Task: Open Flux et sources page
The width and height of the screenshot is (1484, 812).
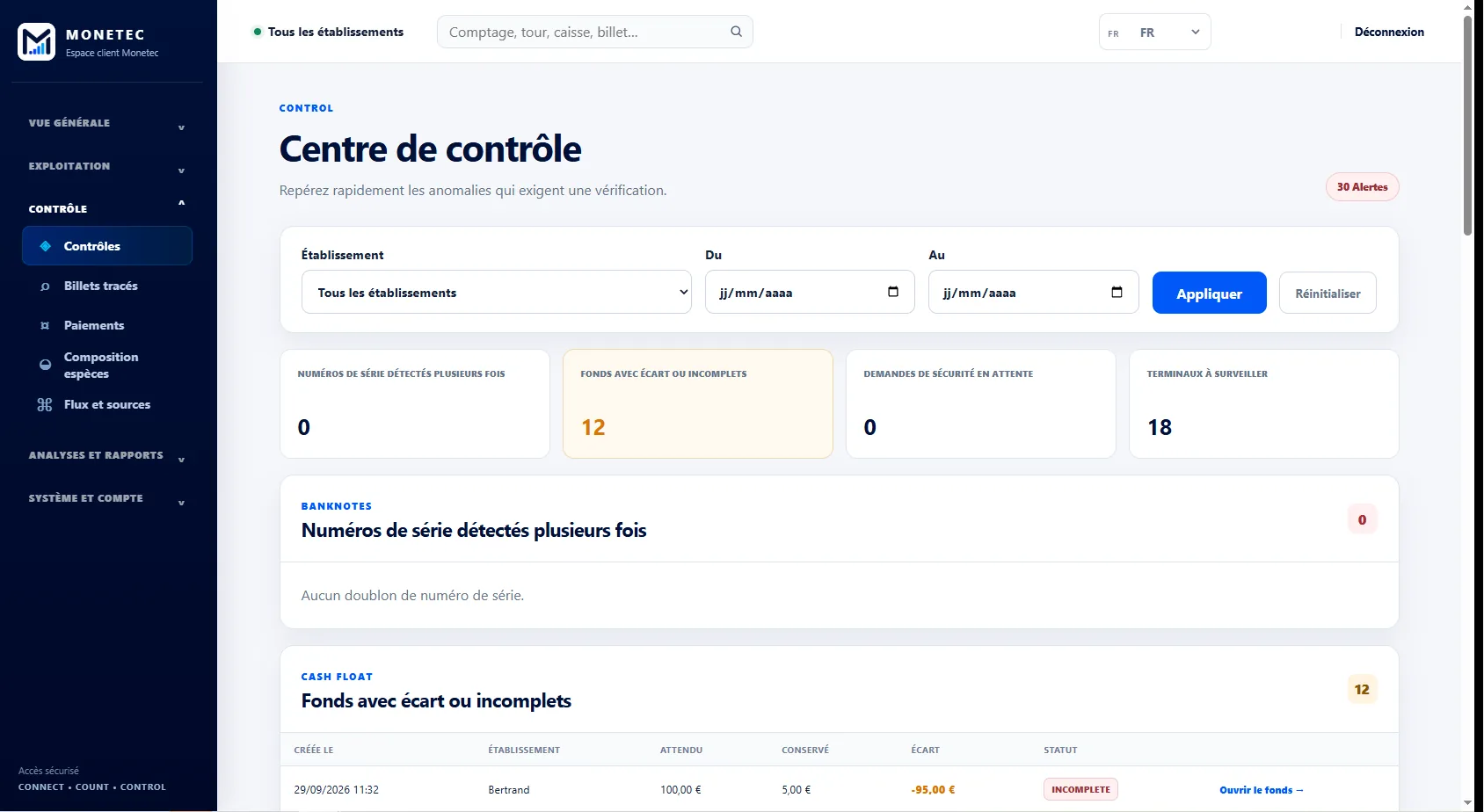Action: [107, 404]
